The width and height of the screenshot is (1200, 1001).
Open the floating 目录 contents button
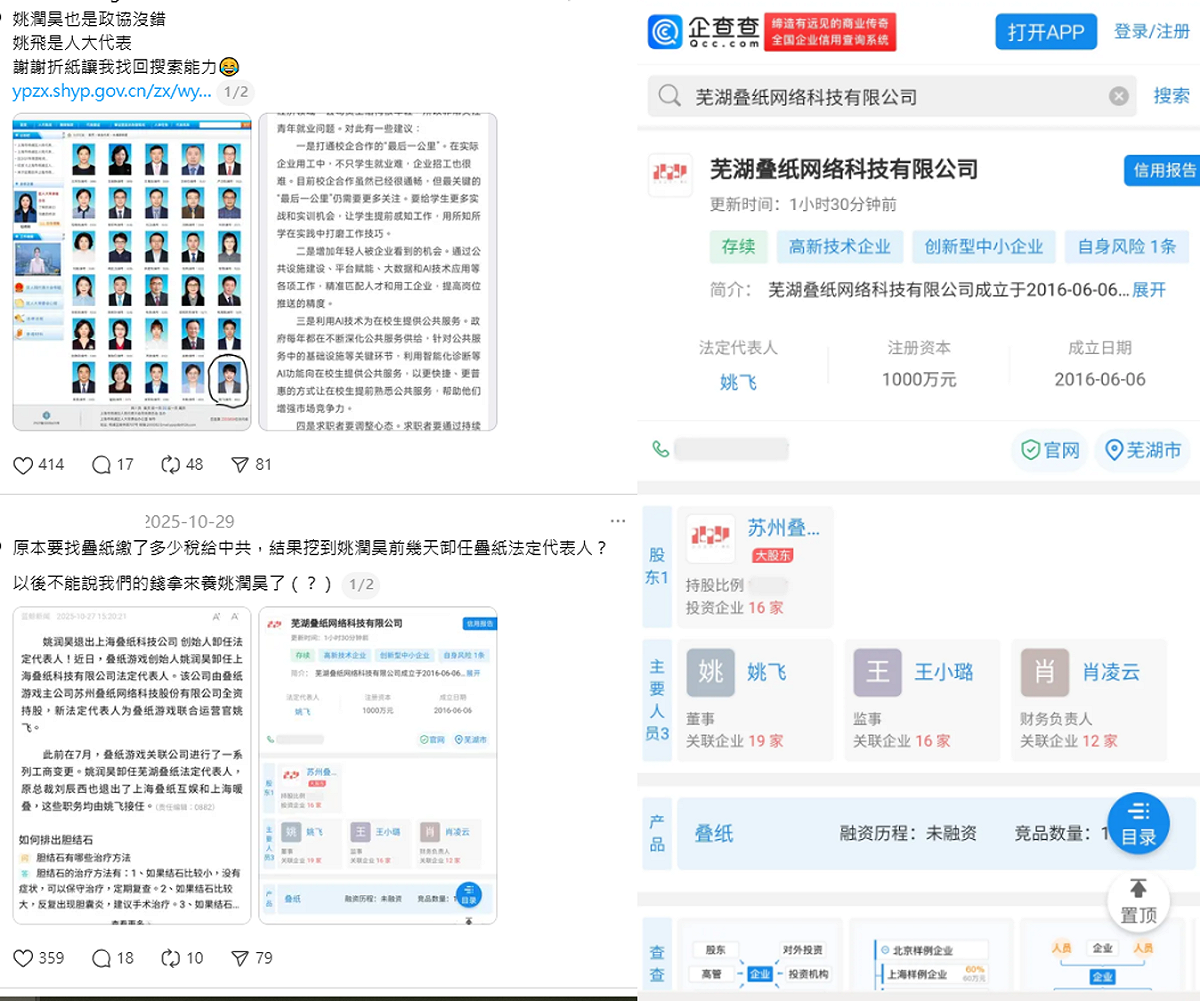[1138, 824]
